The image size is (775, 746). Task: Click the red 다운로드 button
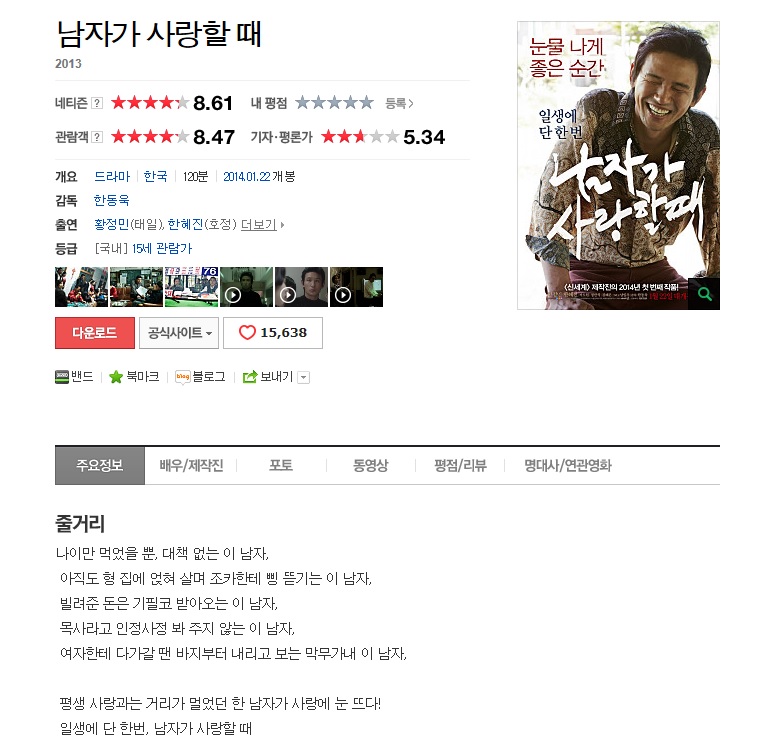(95, 333)
